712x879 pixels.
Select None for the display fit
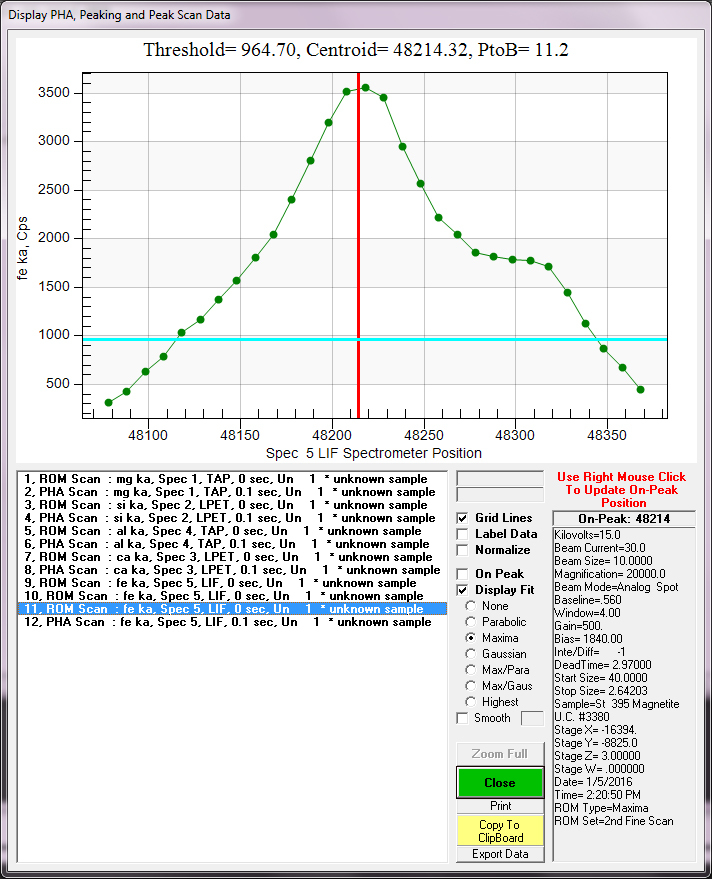coord(471,606)
